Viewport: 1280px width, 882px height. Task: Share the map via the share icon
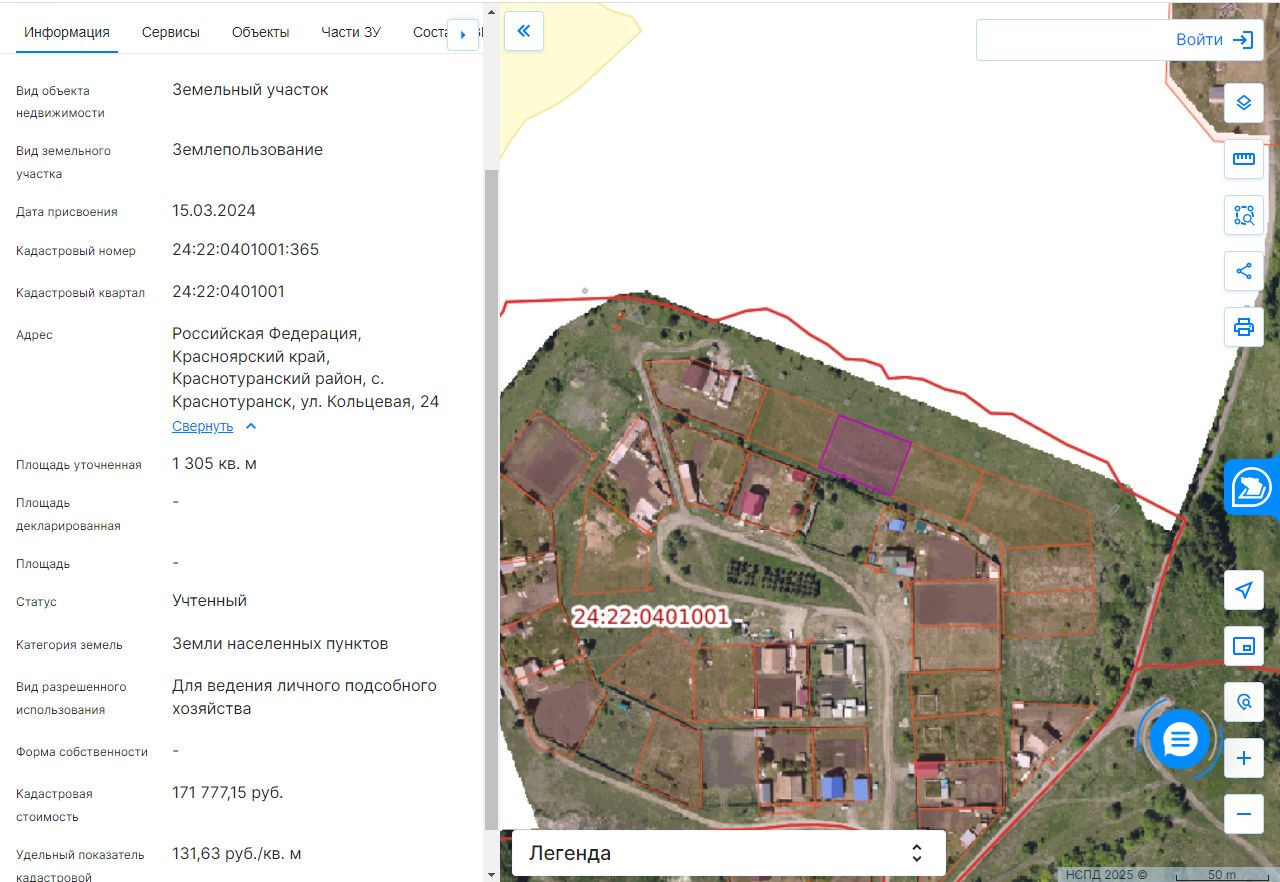(x=1244, y=271)
